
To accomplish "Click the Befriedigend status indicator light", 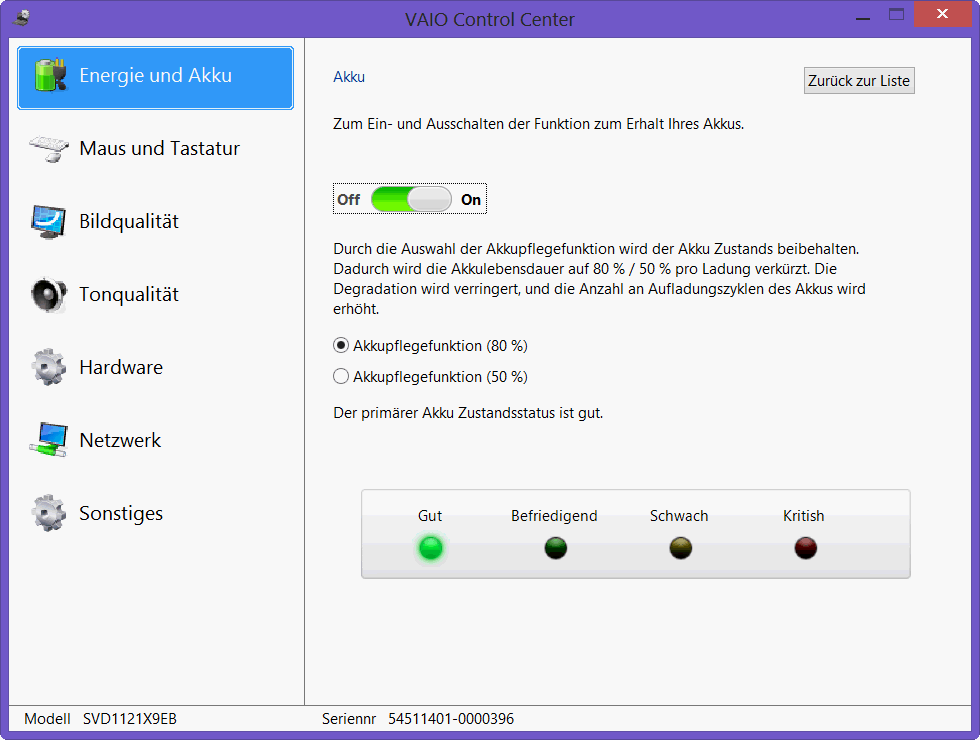I will click(x=556, y=548).
